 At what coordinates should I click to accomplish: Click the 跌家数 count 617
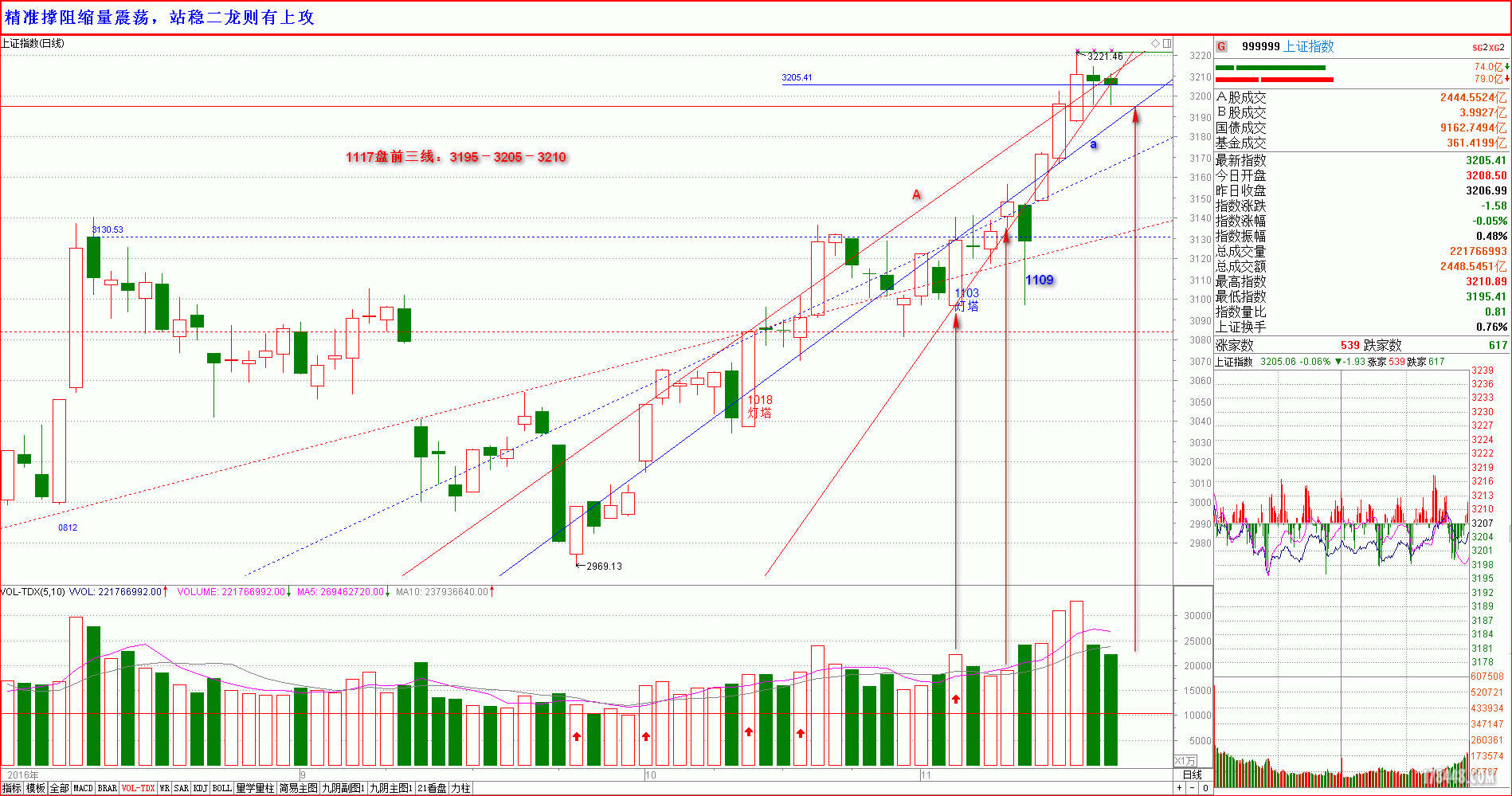(x=1498, y=345)
